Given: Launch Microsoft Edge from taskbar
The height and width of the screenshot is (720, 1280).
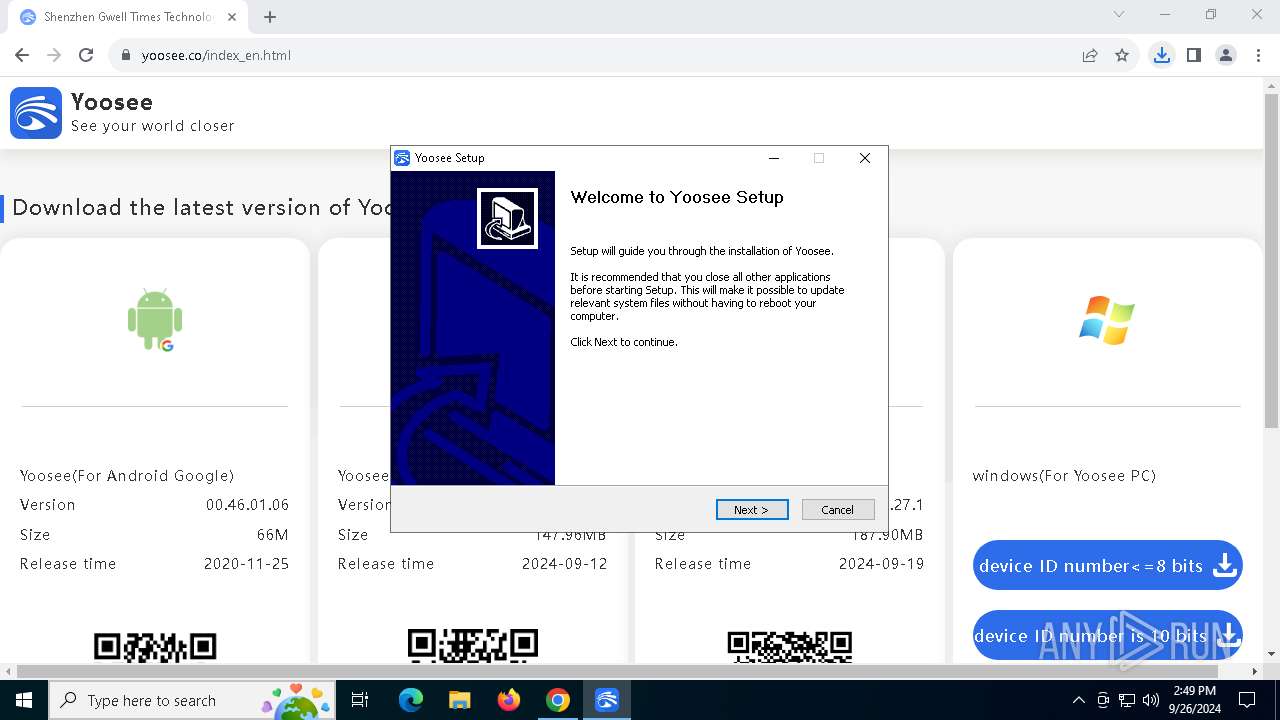Looking at the screenshot, I should 411,700.
